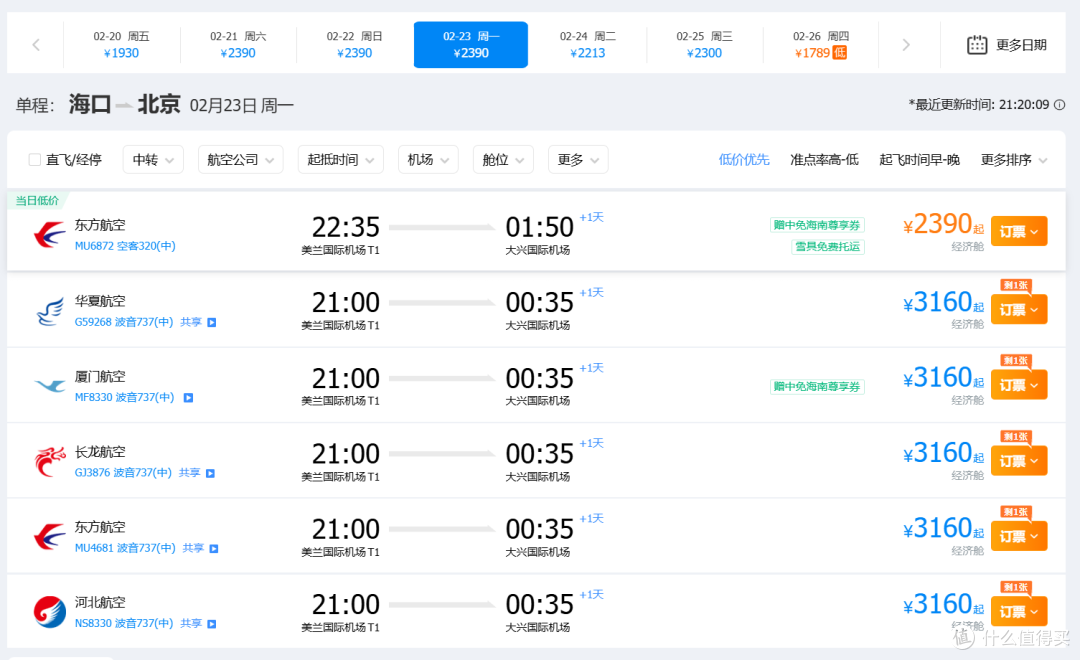This screenshot has height=660, width=1080.
Task: Click the 长龙航空 dragon logo
Action: tap(50, 462)
